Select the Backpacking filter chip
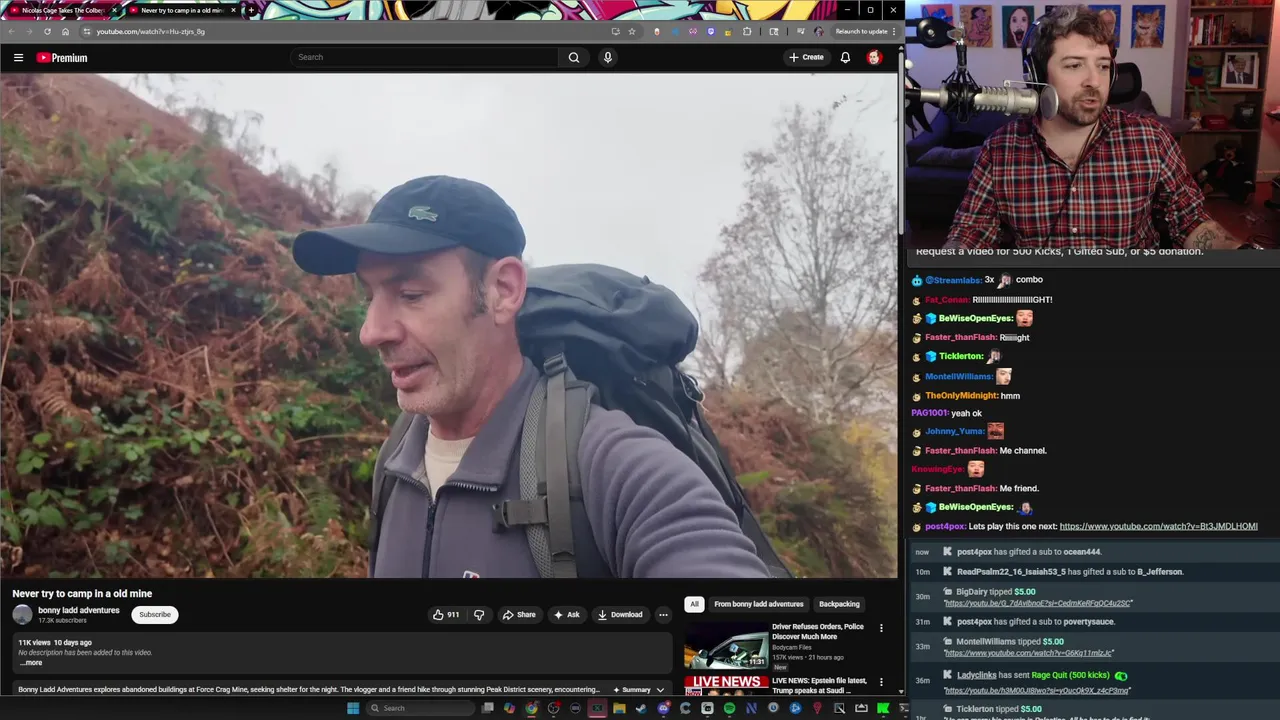1280x720 pixels. (839, 604)
